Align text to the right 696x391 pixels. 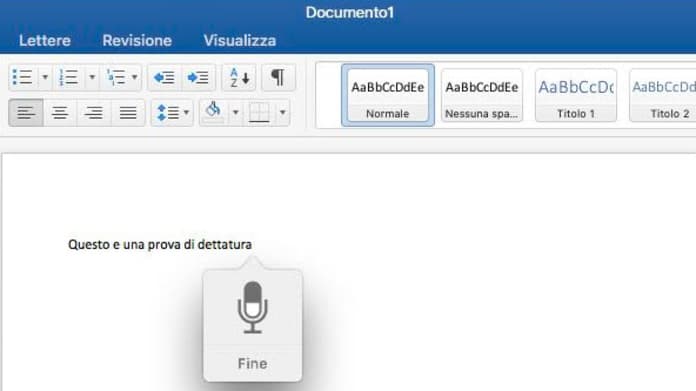pos(94,112)
